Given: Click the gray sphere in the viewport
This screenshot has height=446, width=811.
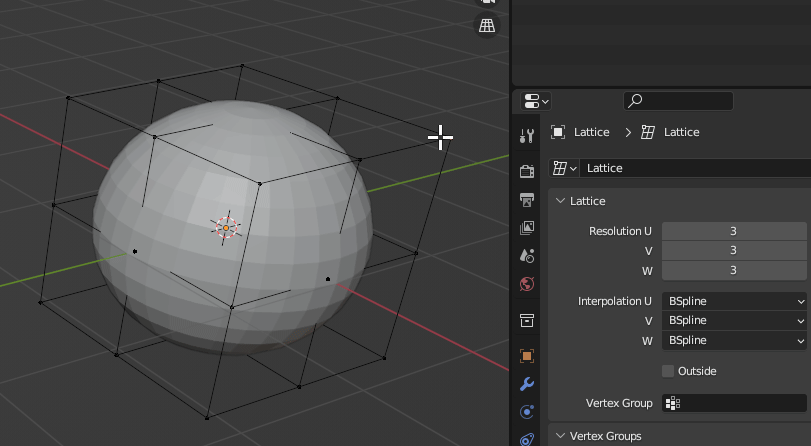Looking at the screenshot, I should point(233,228).
